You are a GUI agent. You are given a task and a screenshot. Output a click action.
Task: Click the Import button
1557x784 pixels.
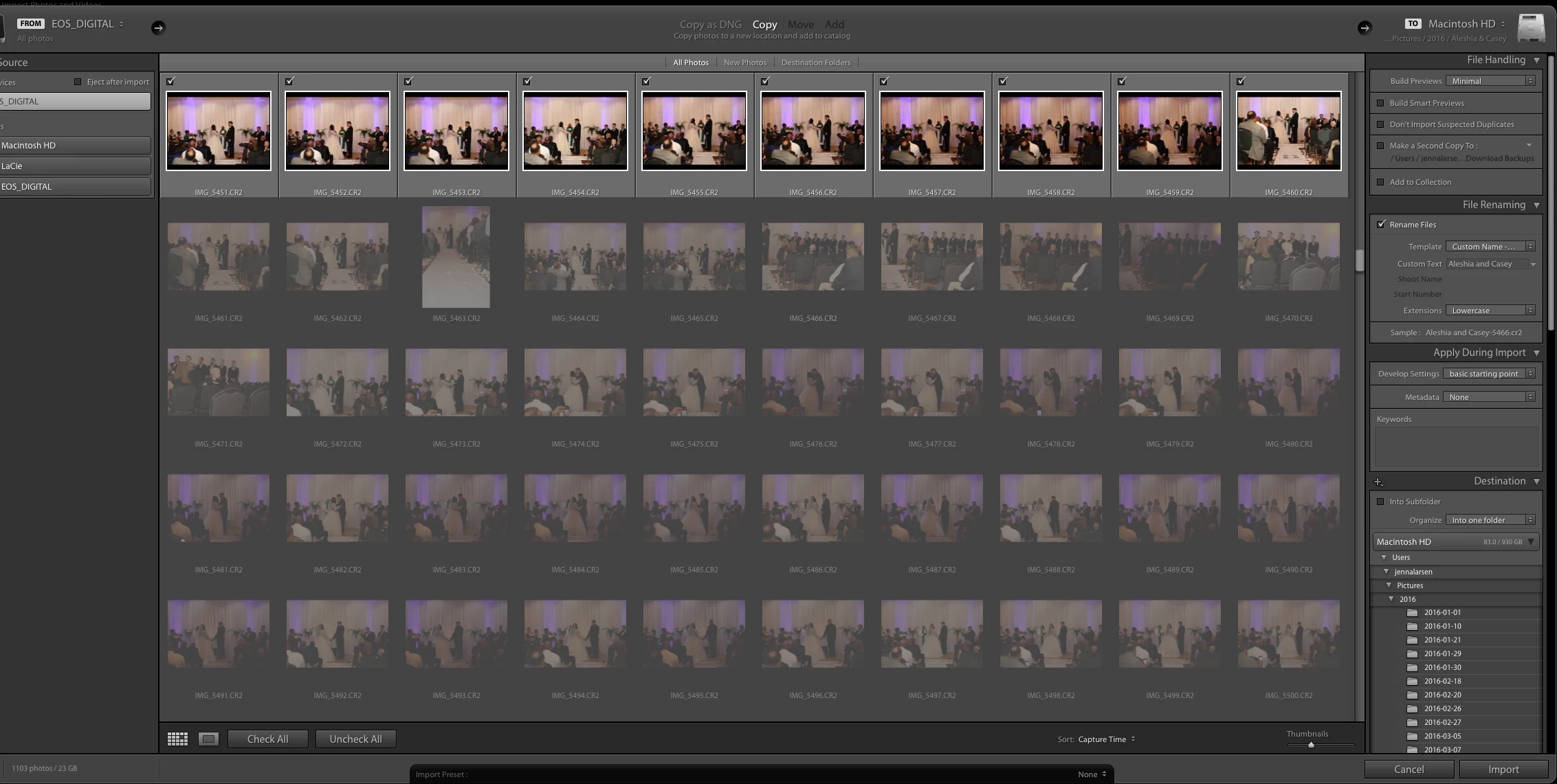click(x=1503, y=770)
